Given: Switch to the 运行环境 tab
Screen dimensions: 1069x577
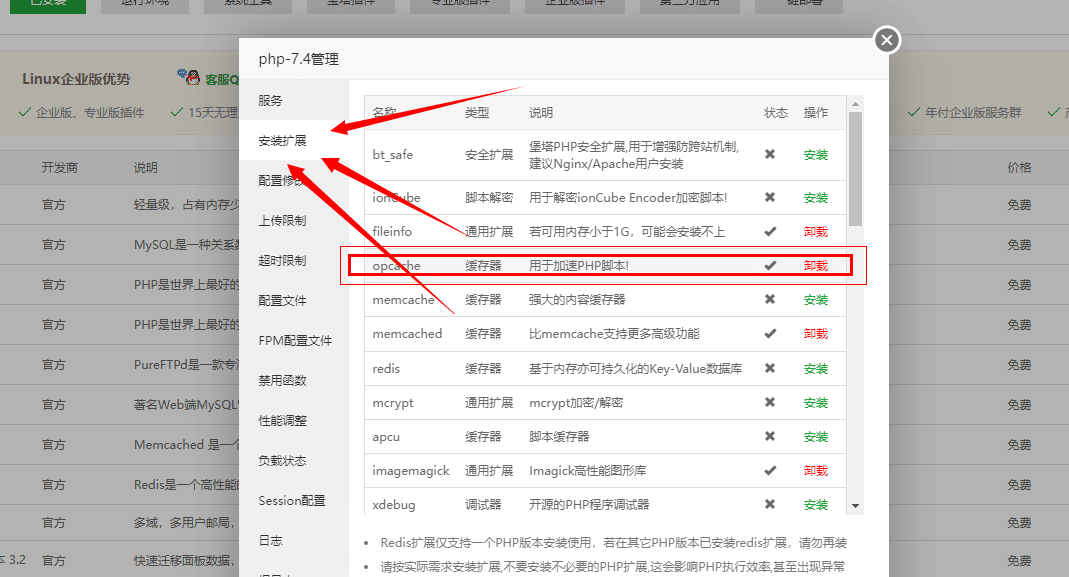Looking at the screenshot, I should point(144,4).
